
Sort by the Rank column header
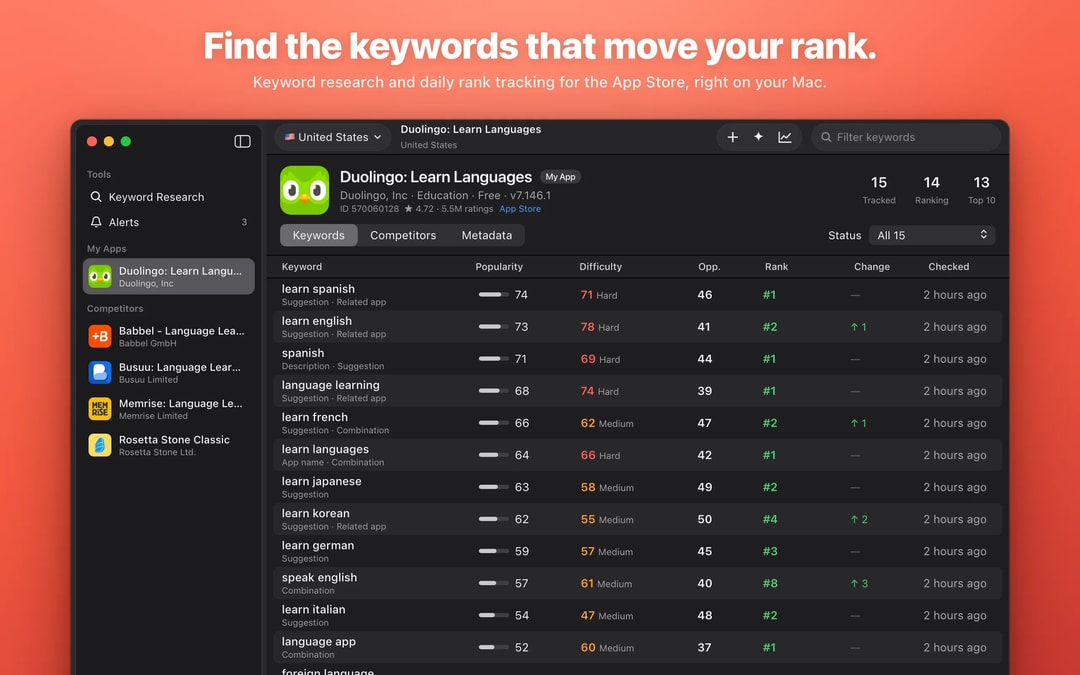click(x=776, y=267)
